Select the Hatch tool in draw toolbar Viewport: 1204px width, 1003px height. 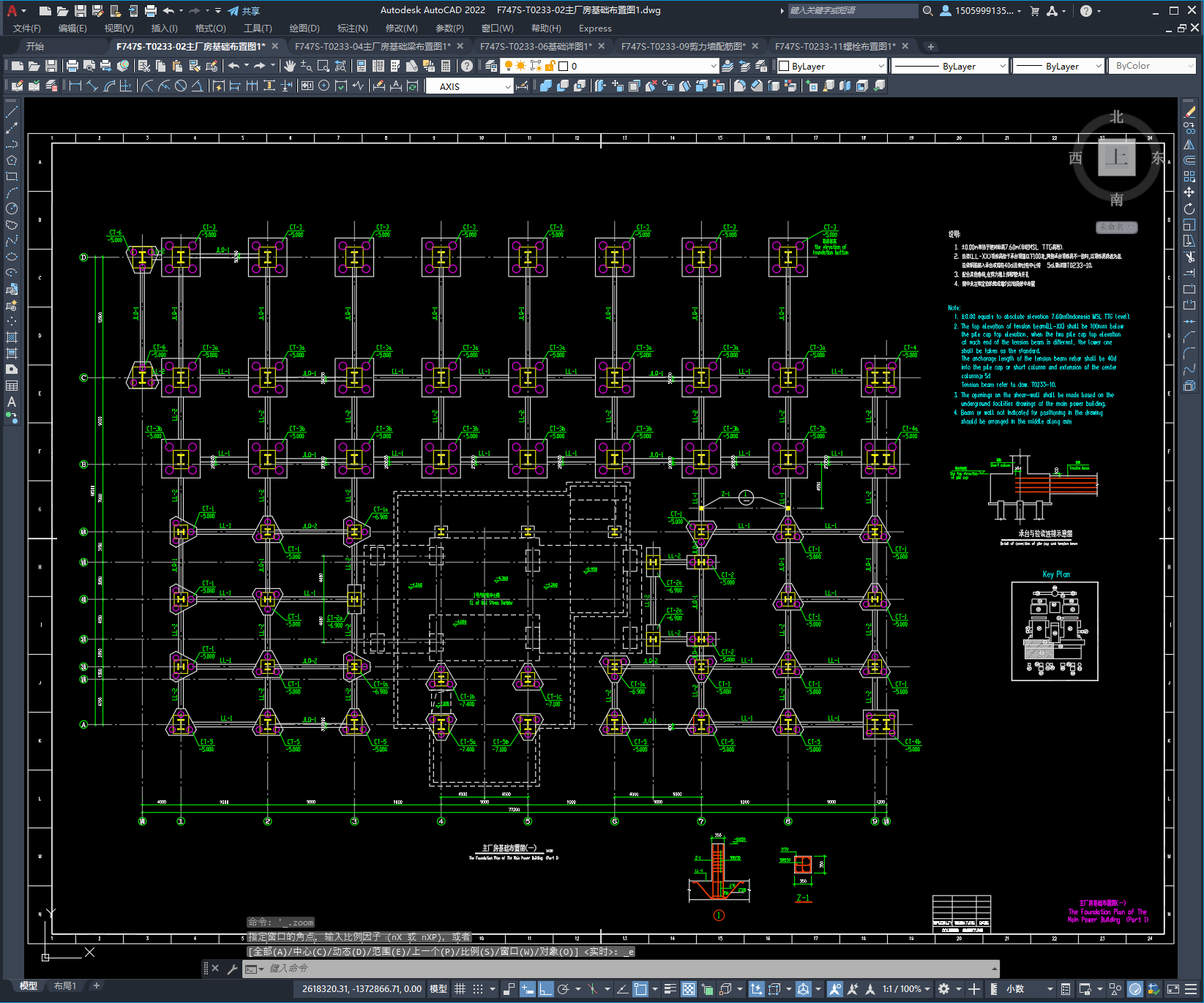pos(12,337)
